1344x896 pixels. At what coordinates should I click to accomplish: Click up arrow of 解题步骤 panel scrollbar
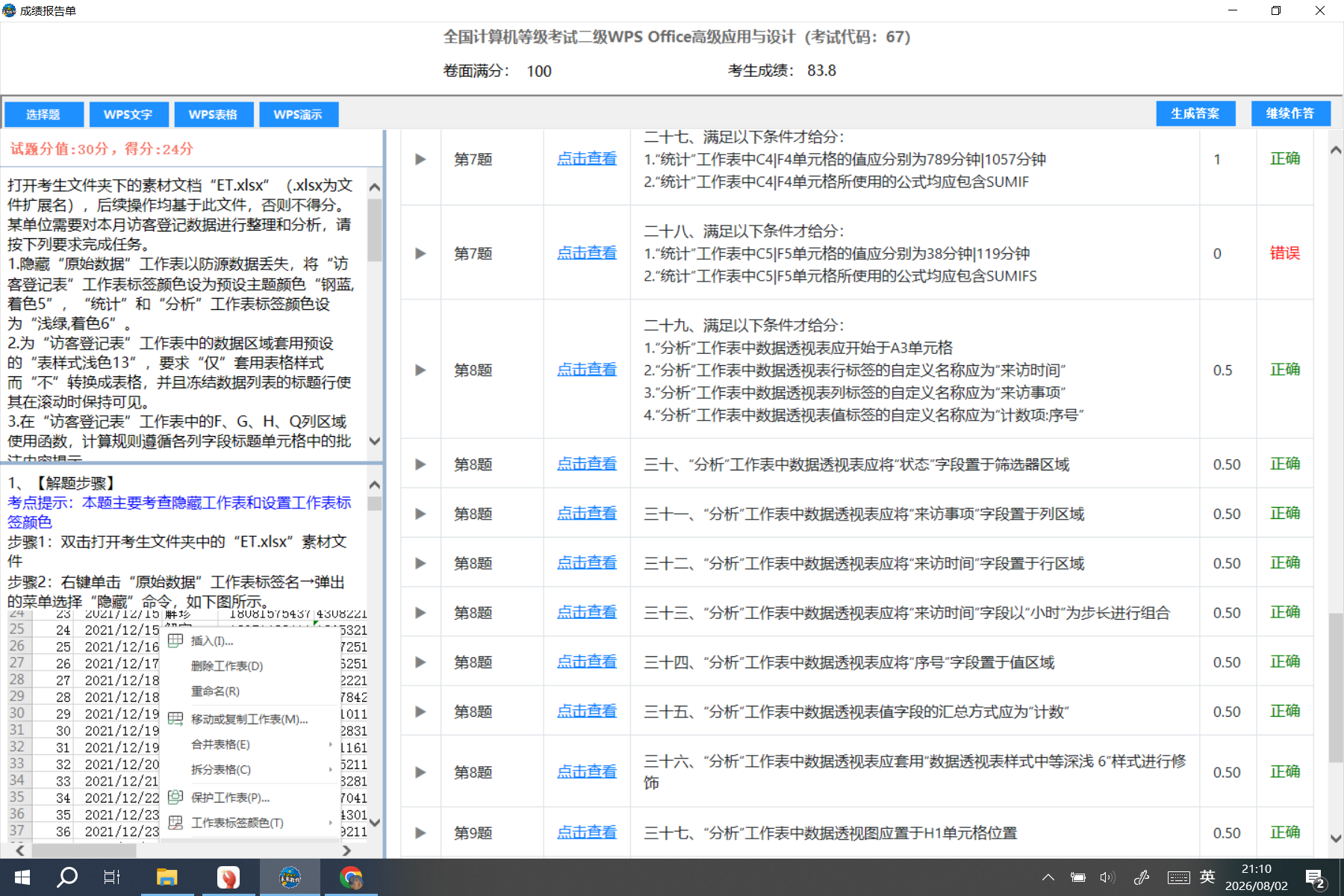[375, 485]
